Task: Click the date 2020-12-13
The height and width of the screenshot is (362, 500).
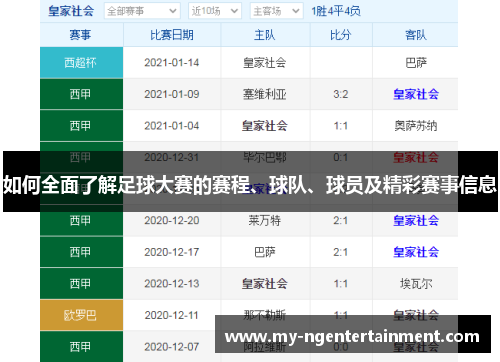Action: coord(172,284)
